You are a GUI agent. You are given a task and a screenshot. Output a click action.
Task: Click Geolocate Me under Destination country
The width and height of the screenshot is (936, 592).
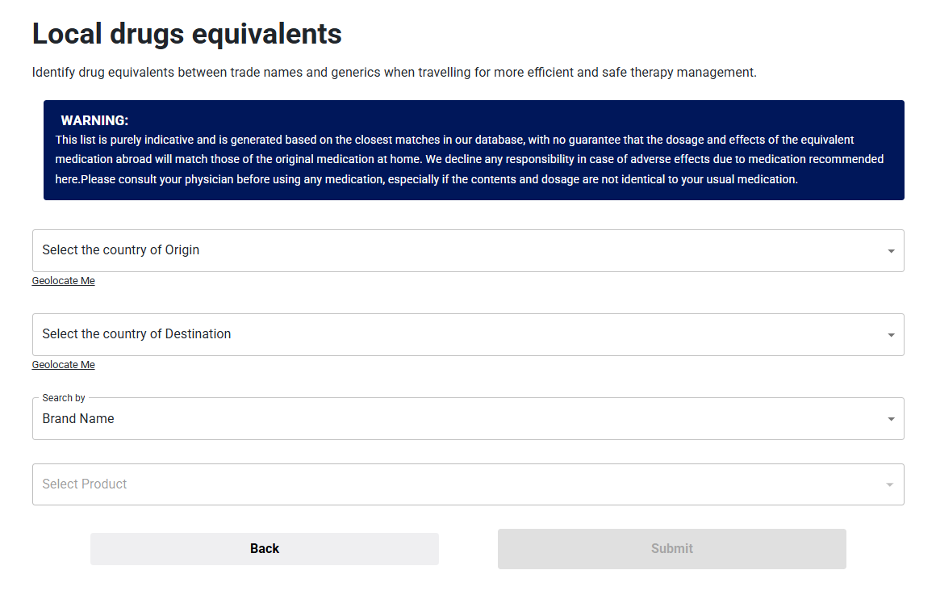pyautogui.click(x=63, y=365)
